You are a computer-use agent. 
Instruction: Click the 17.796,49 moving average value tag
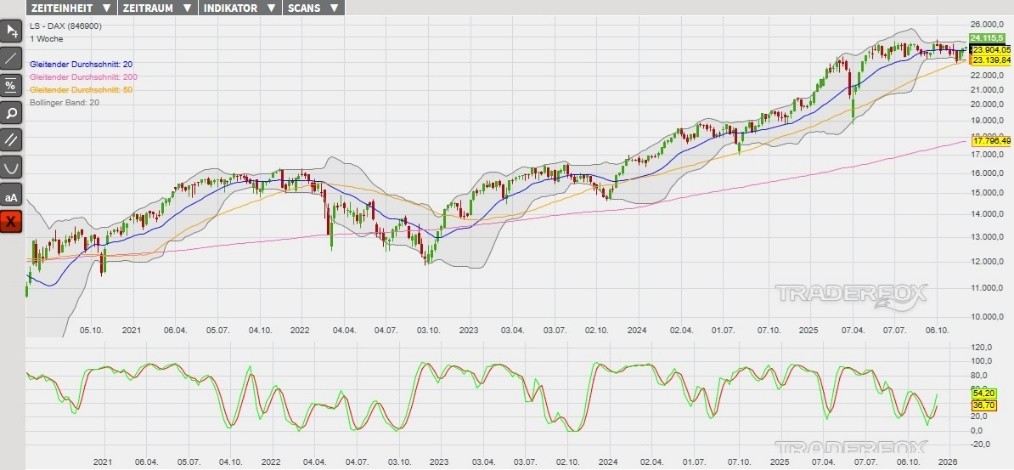click(x=991, y=141)
